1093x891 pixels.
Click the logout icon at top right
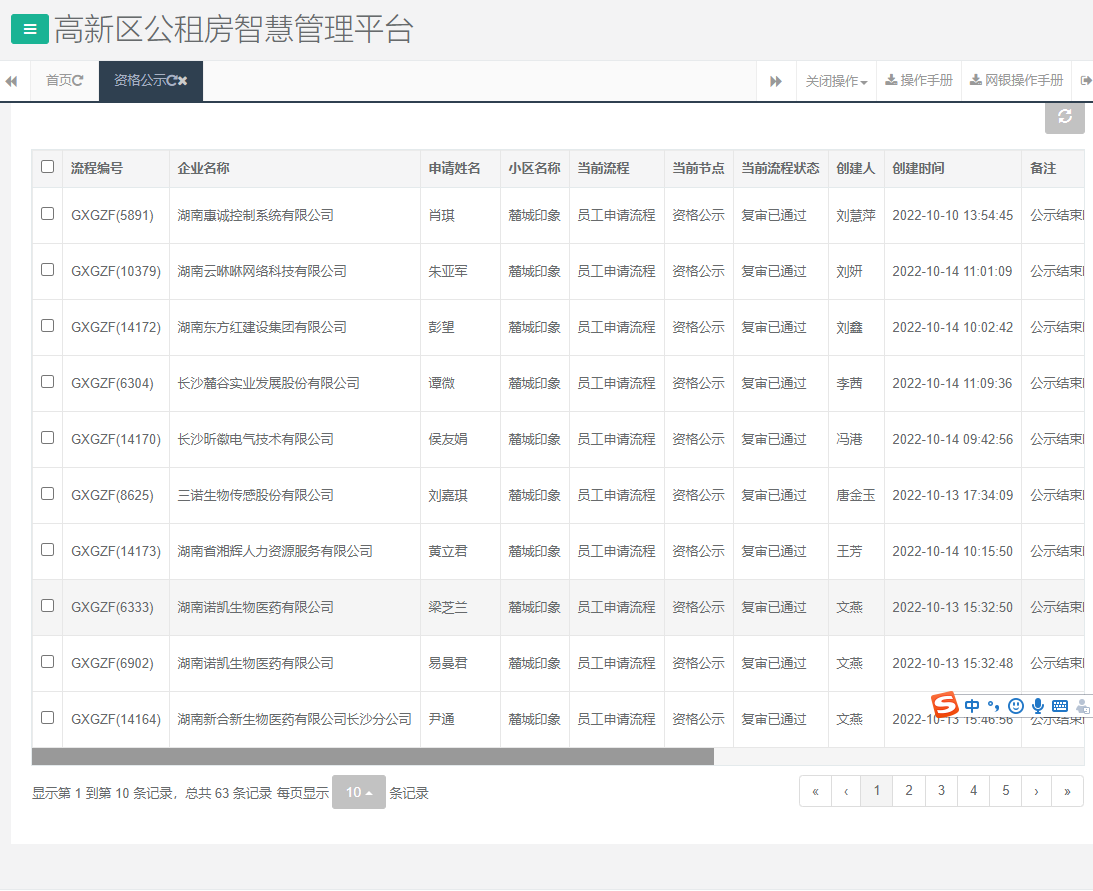click(x=1084, y=80)
